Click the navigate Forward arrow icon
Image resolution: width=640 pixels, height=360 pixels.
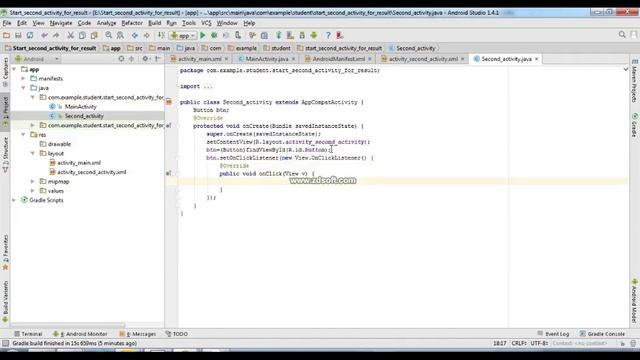146,36
